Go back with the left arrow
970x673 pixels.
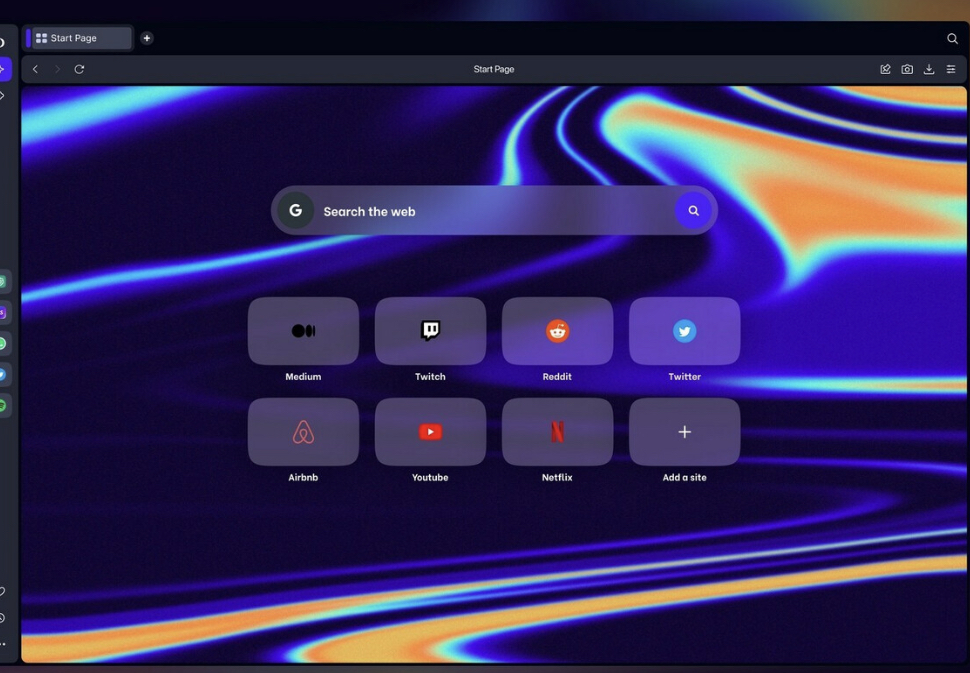click(x=35, y=69)
